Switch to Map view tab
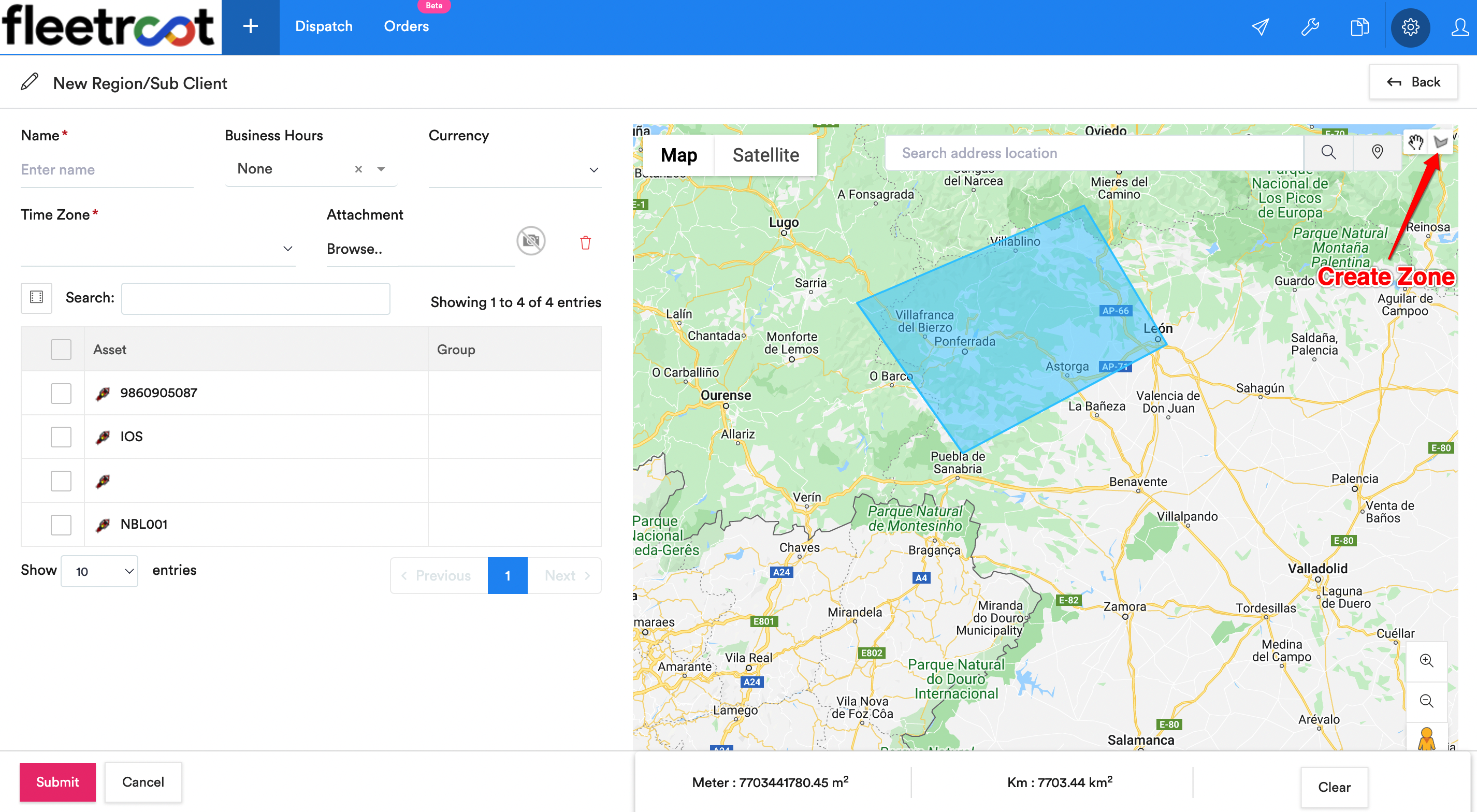The height and width of the screenshot is (812, 1477). [679, 155]
